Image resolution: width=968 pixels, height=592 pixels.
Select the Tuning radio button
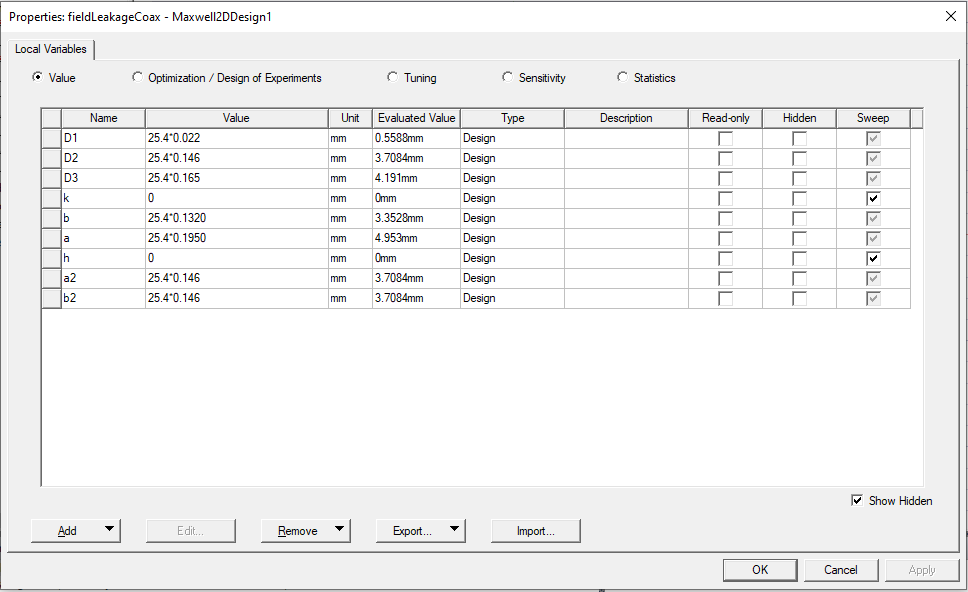pyautogui.click(x=393, y=78)
